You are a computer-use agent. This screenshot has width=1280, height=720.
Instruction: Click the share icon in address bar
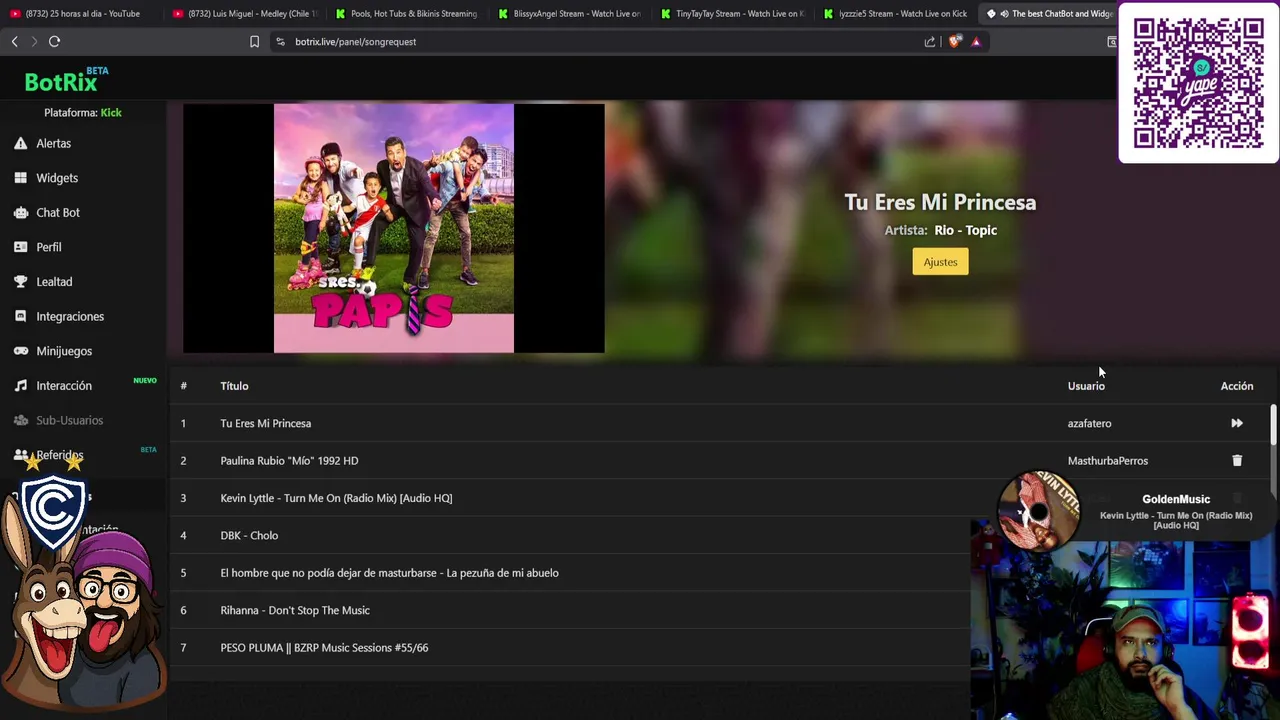coord(930,41)
